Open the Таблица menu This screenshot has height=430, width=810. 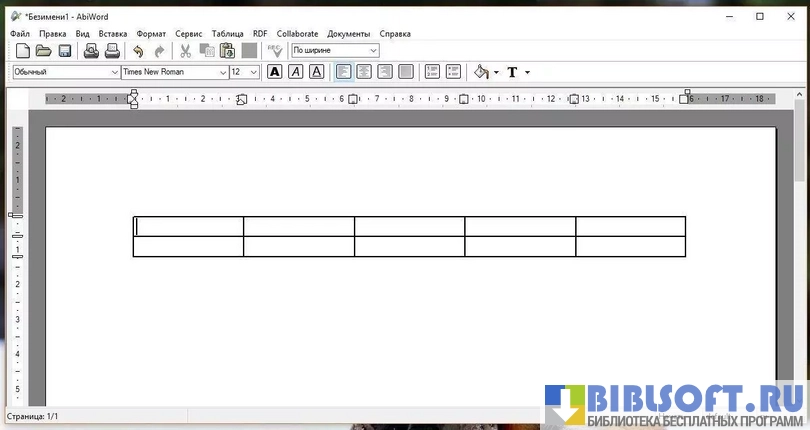tap(227, 34)
